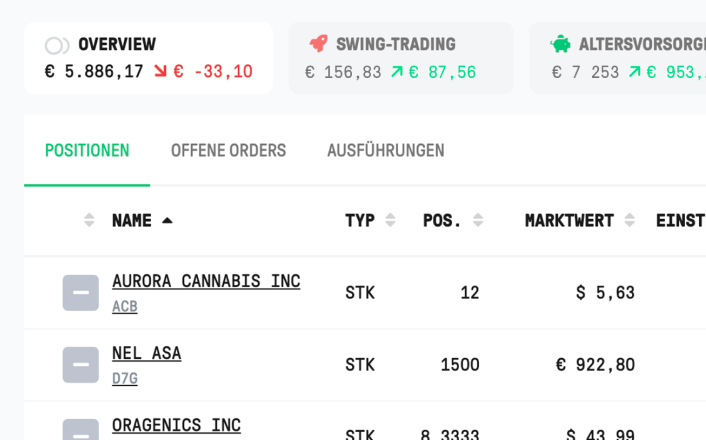The image size is (706, 440).
Task: Click the NAME column ascending sort arrow
Action: coord(167,220)
